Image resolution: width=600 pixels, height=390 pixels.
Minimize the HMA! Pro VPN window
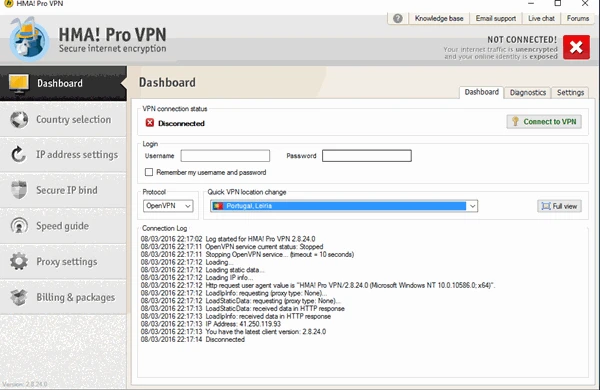pos(531,3)
